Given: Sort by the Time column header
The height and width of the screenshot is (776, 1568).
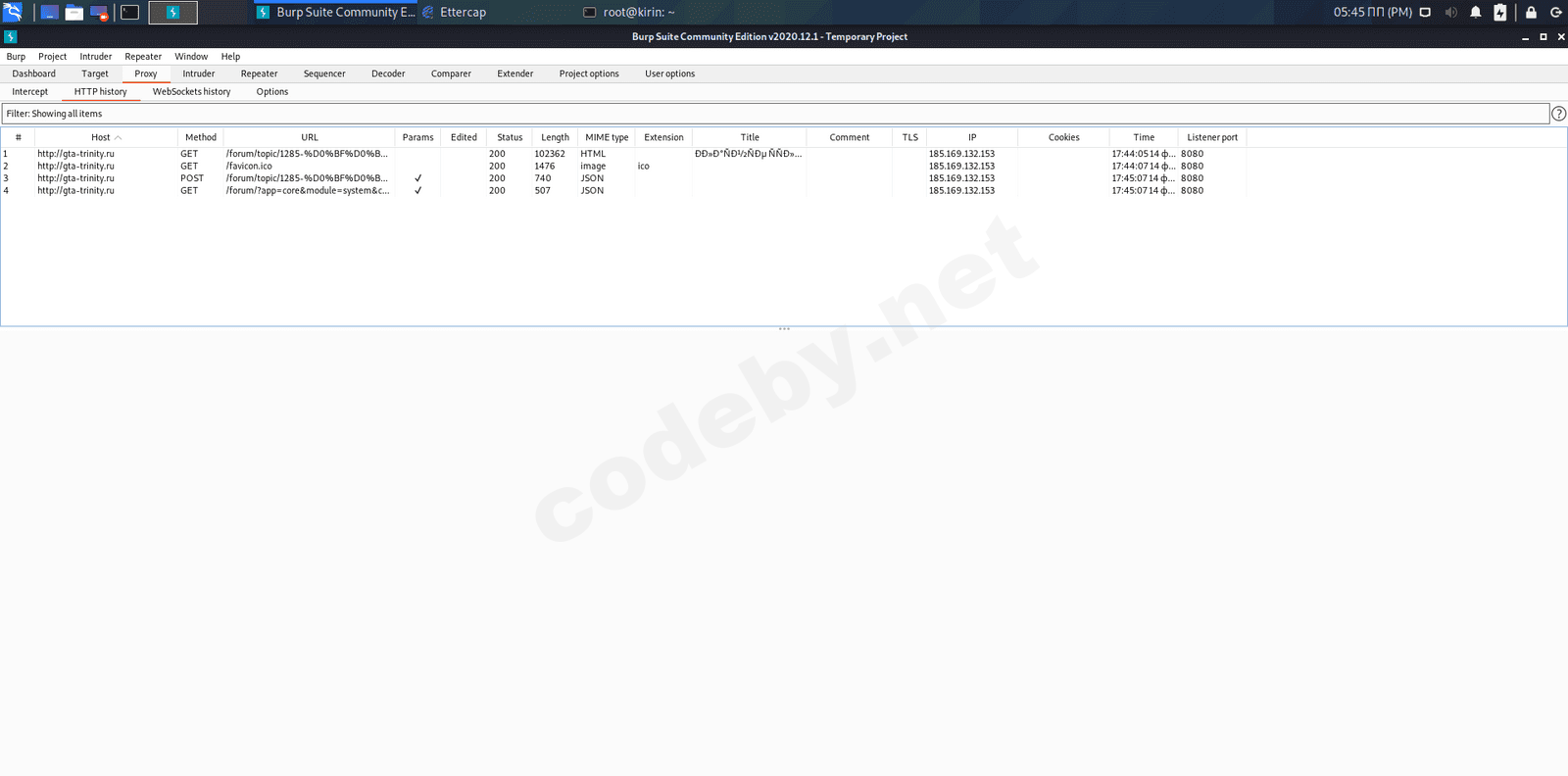Looking at the screenshot, I should pyautogui.click(x=1144, y=137).
